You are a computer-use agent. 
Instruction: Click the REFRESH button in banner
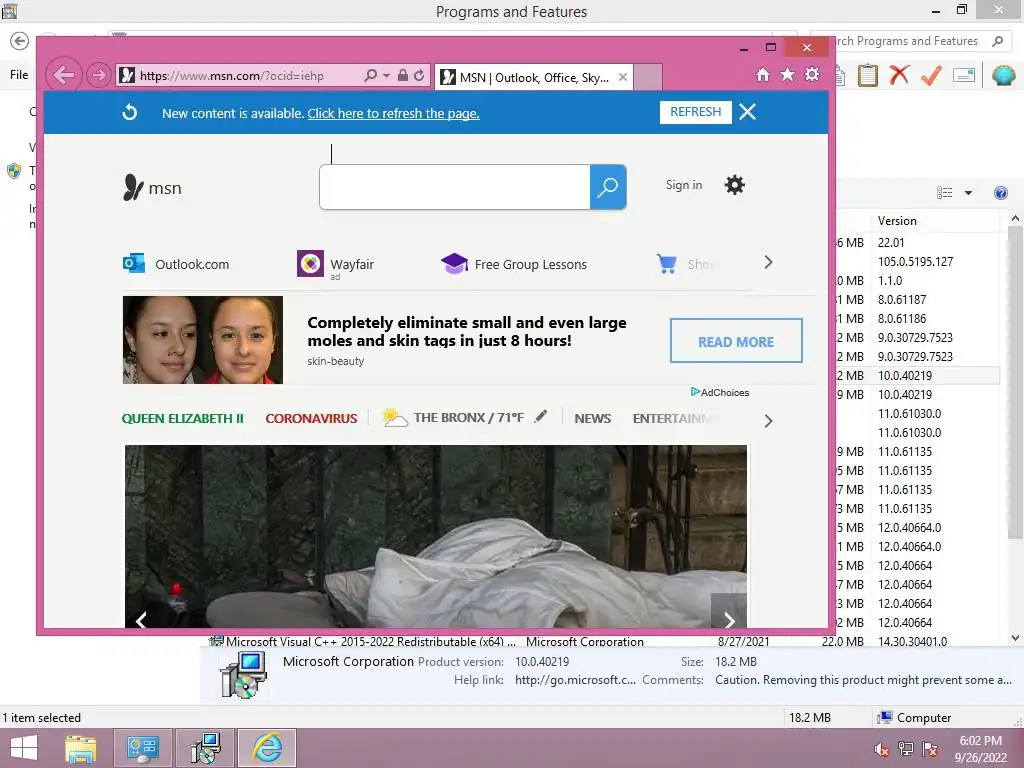click(696, 112)
